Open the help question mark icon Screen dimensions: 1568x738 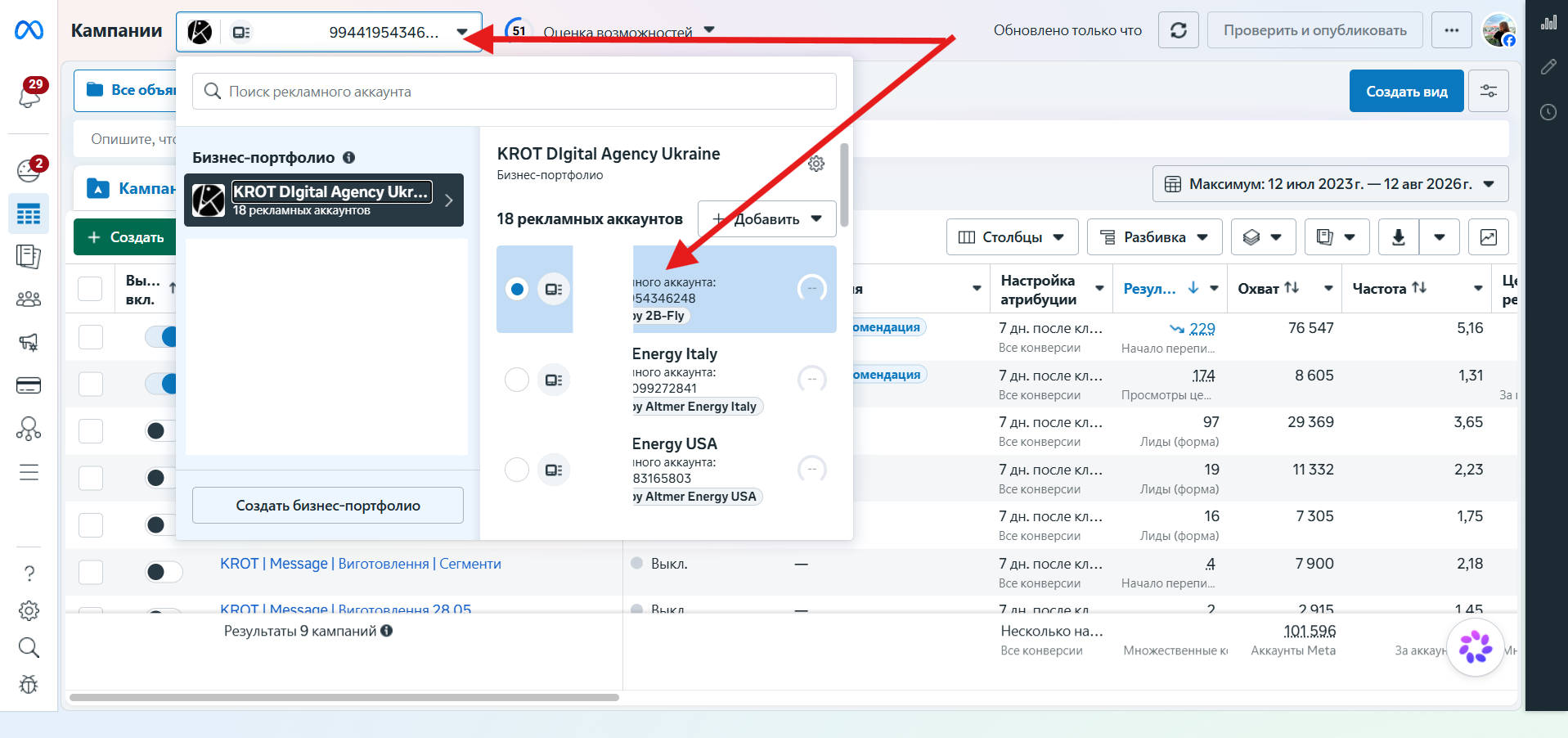pos(29,574)
